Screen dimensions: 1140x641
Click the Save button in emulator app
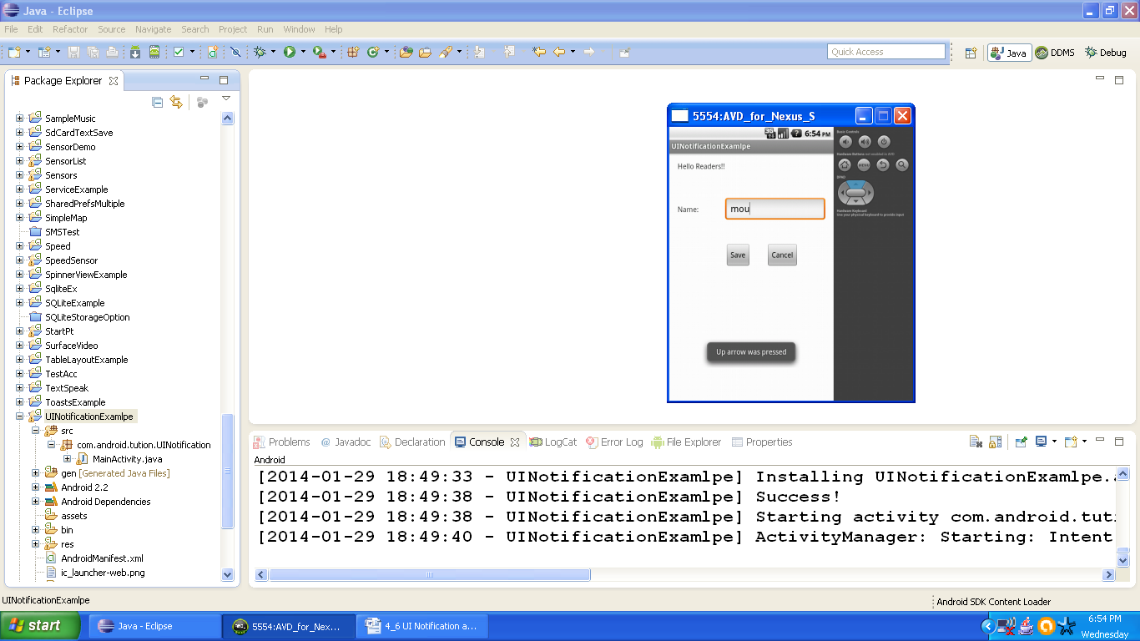coord(737,255)
